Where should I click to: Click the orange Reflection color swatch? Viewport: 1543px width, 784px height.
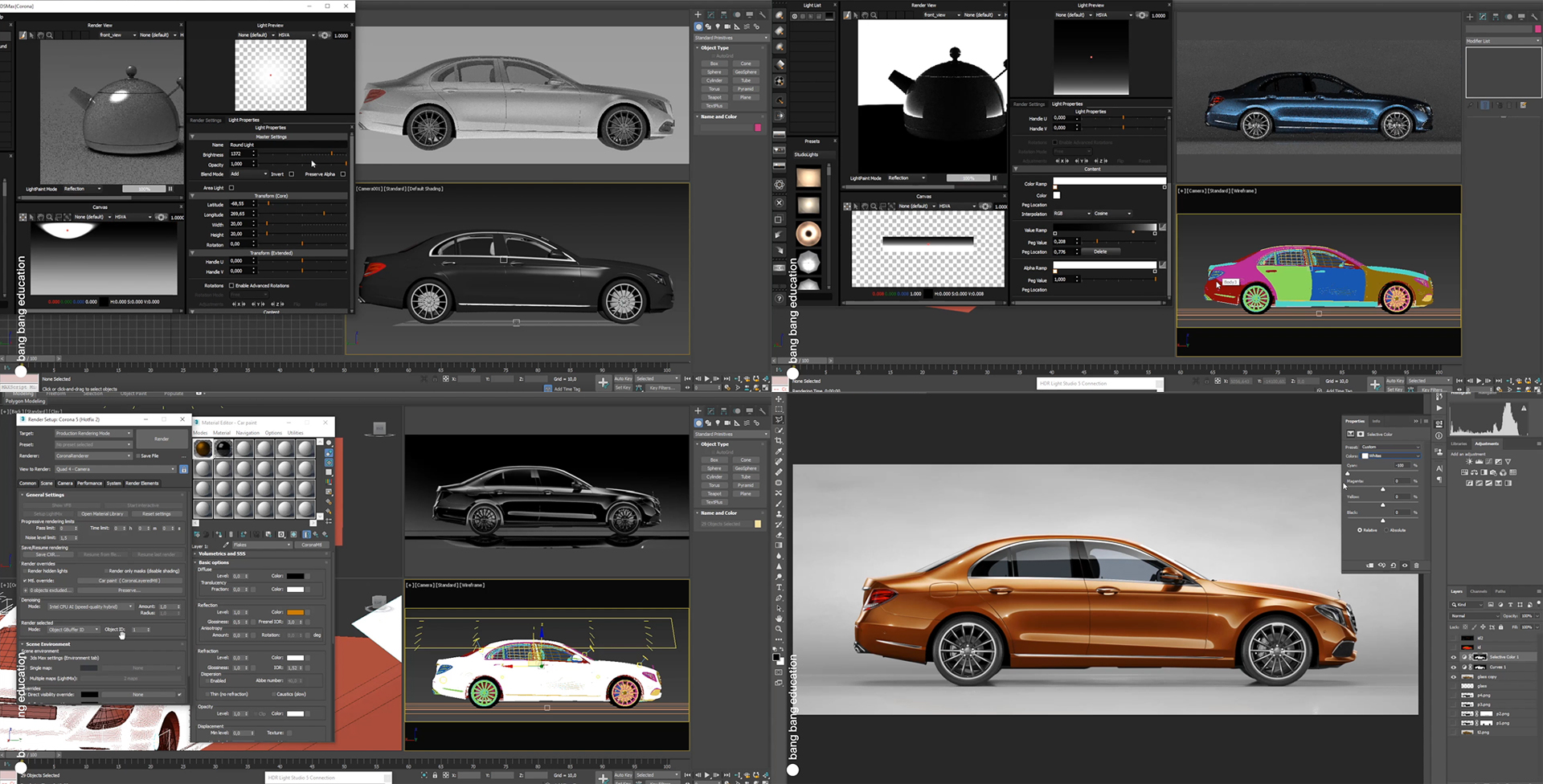tap(295, 612)
